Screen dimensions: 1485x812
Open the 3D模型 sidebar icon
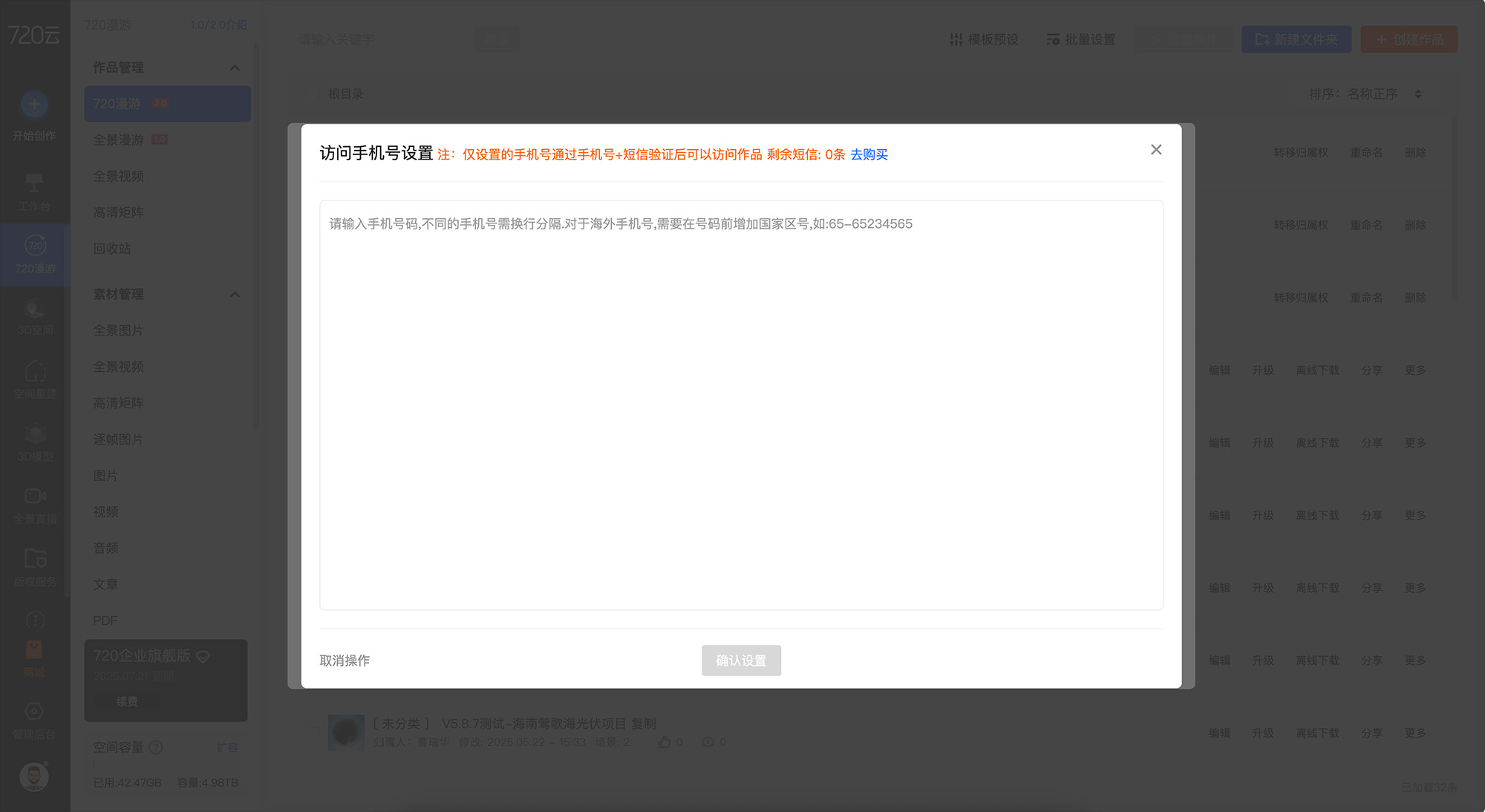[34, 435]
